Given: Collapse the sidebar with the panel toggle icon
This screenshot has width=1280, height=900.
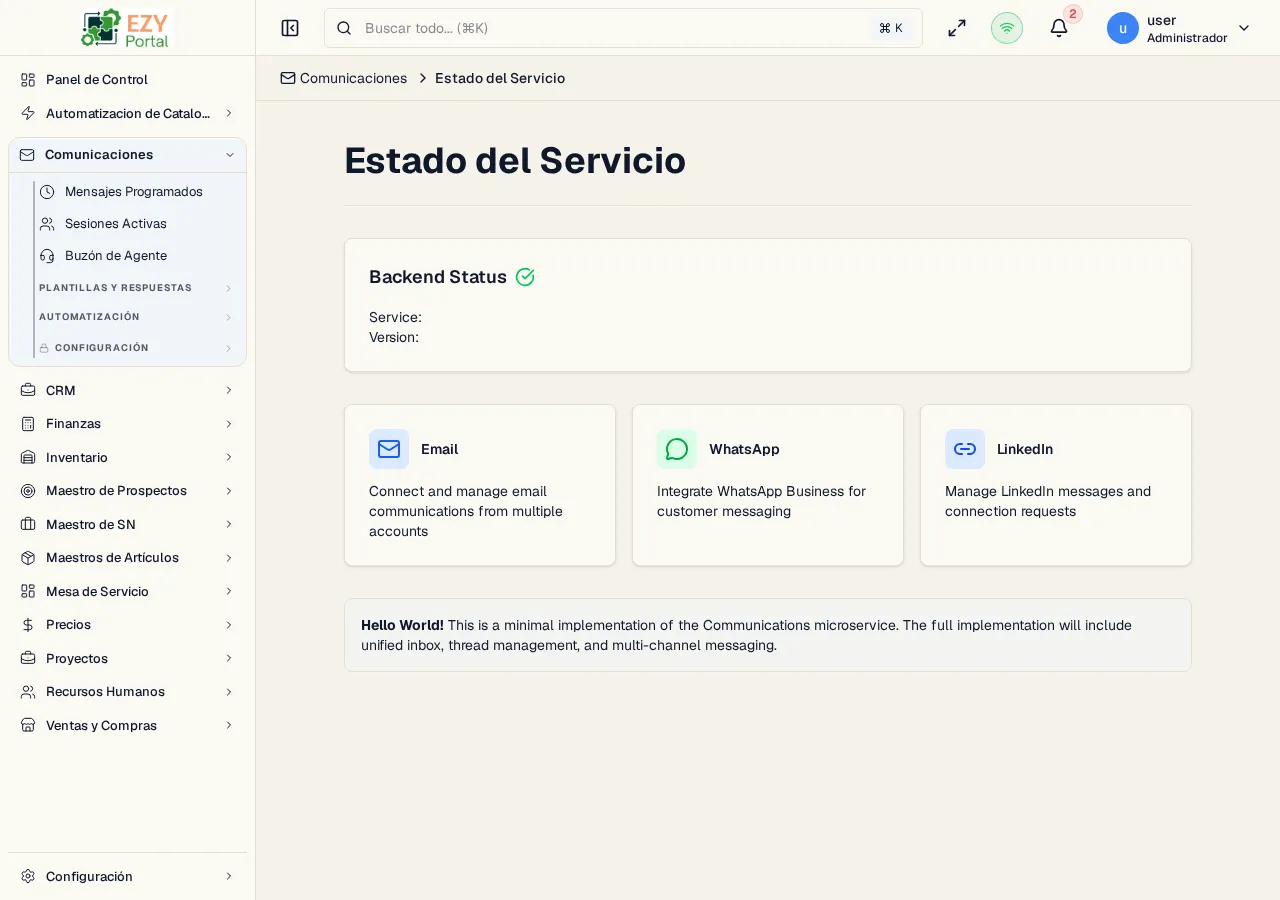Looking at the screenshot, I should pyautogui.click(x=290, y=28).
